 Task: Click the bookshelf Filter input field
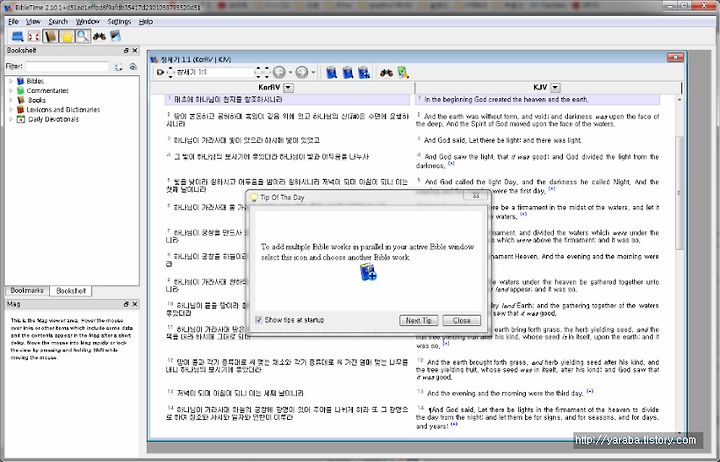pyautogui.click(x=68, y=67)
